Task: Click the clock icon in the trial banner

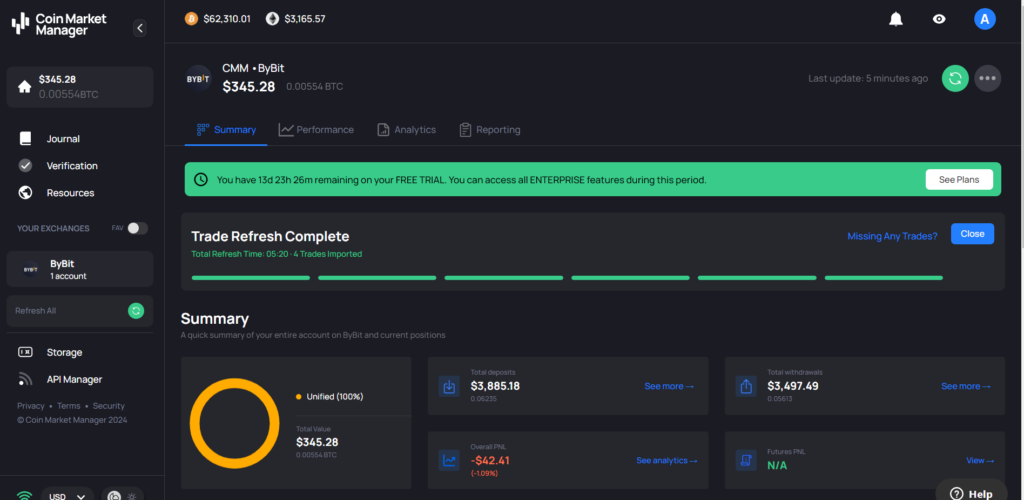Action: [x=202, y=180]
